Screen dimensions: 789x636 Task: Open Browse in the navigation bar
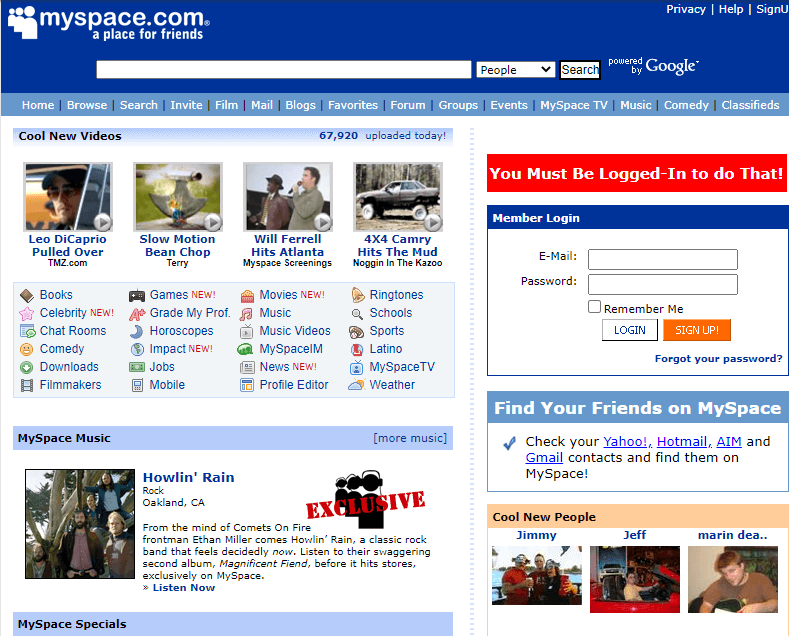click(87, 105)
